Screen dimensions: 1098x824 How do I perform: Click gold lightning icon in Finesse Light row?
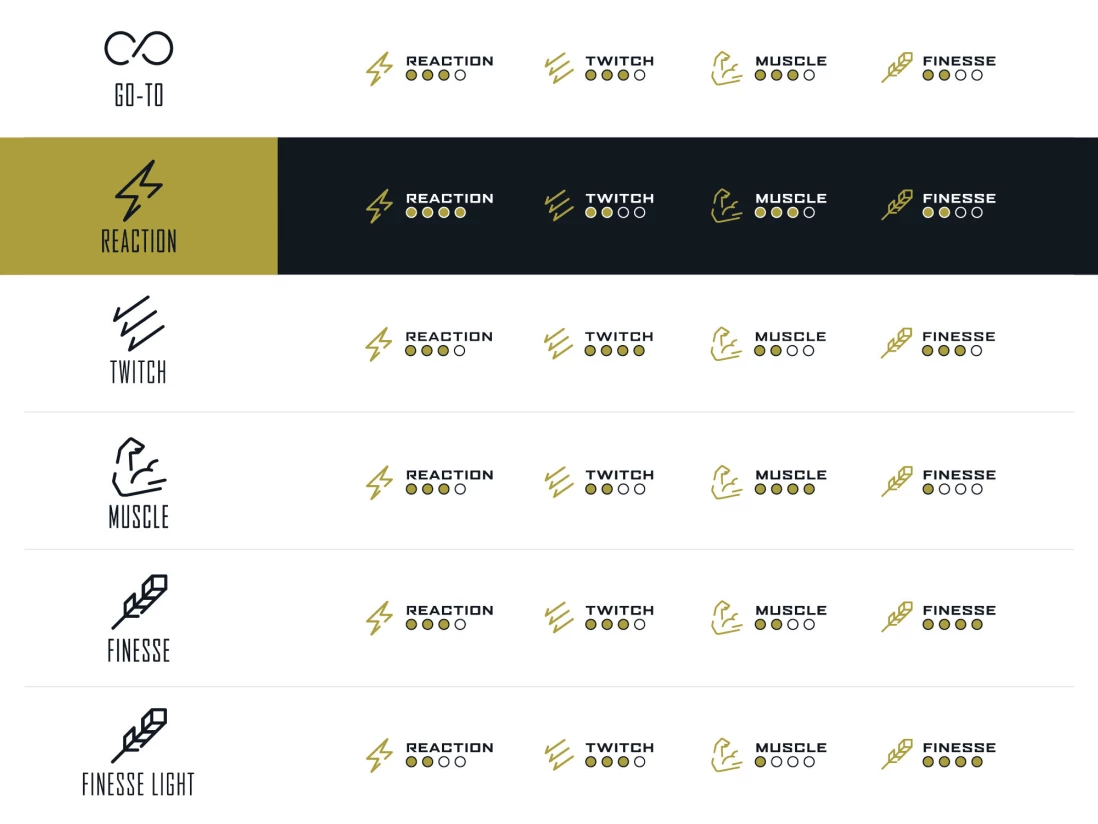pos(379,755)
